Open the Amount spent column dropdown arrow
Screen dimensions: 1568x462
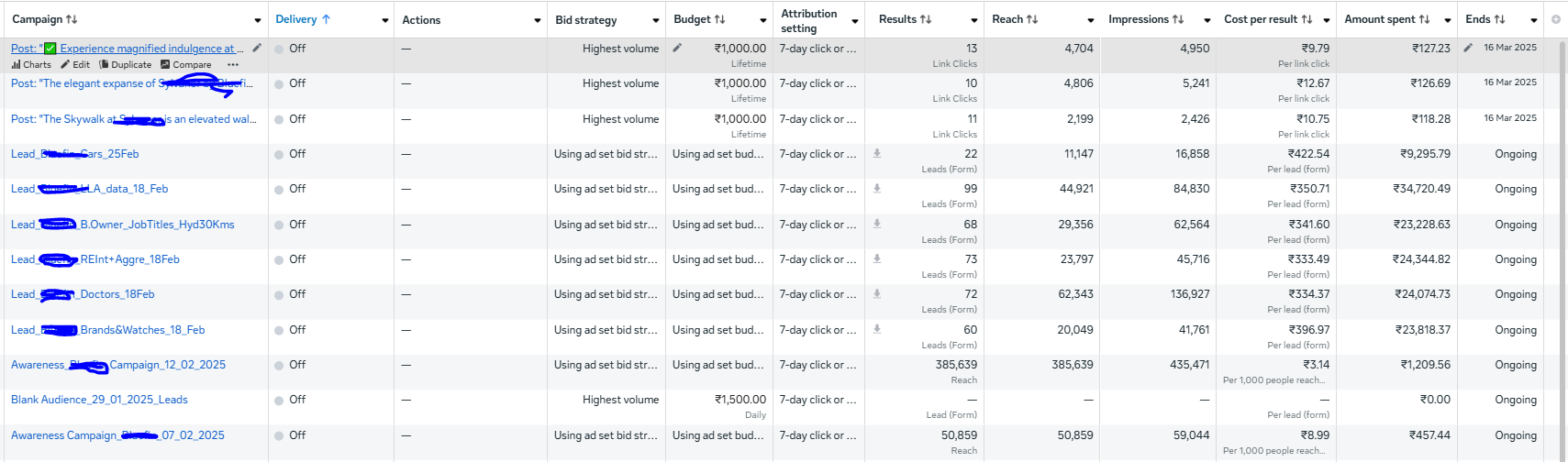pyautogui.click(x=1447, y=20)
